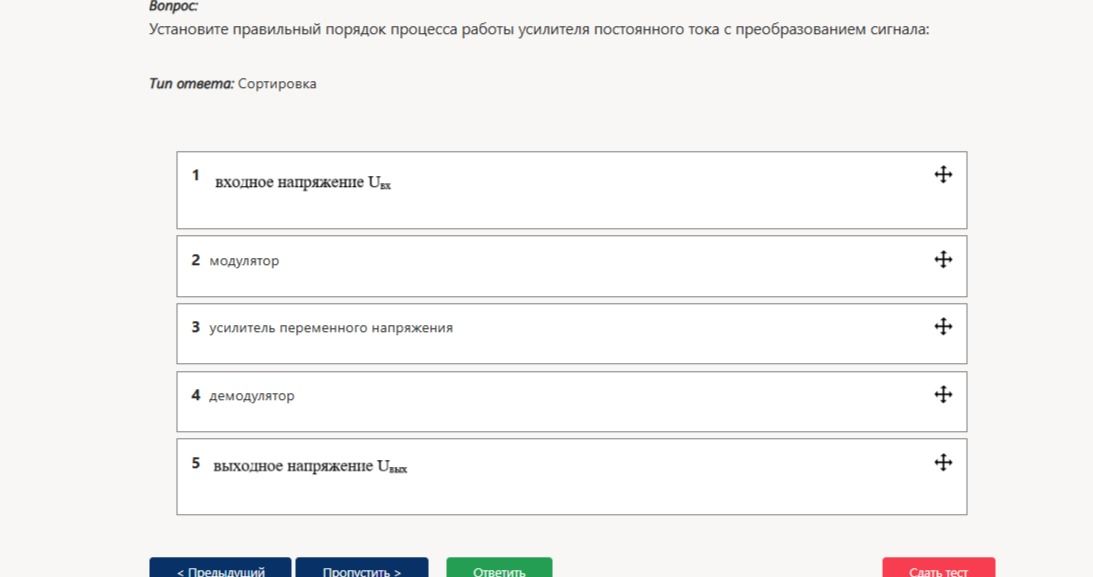
Task: Click the move icon for выходное напряжение row
Action: click(943, 462)
